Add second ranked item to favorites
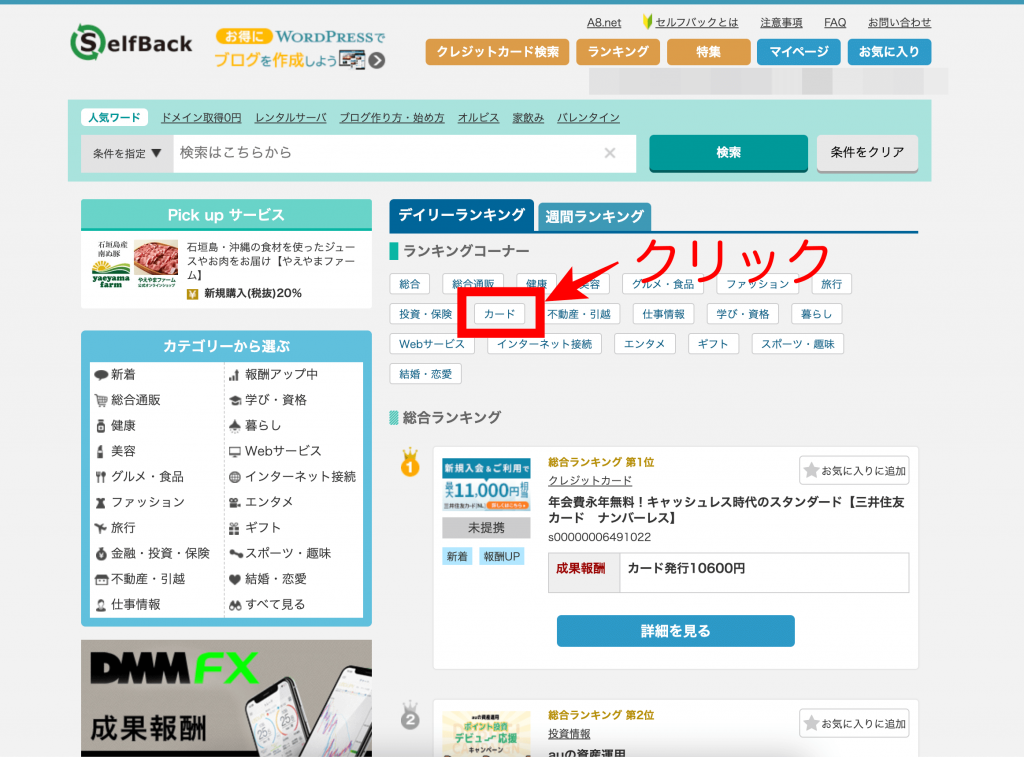The width and height of the screenshot is (1024, 757). (x=854, y=723)
